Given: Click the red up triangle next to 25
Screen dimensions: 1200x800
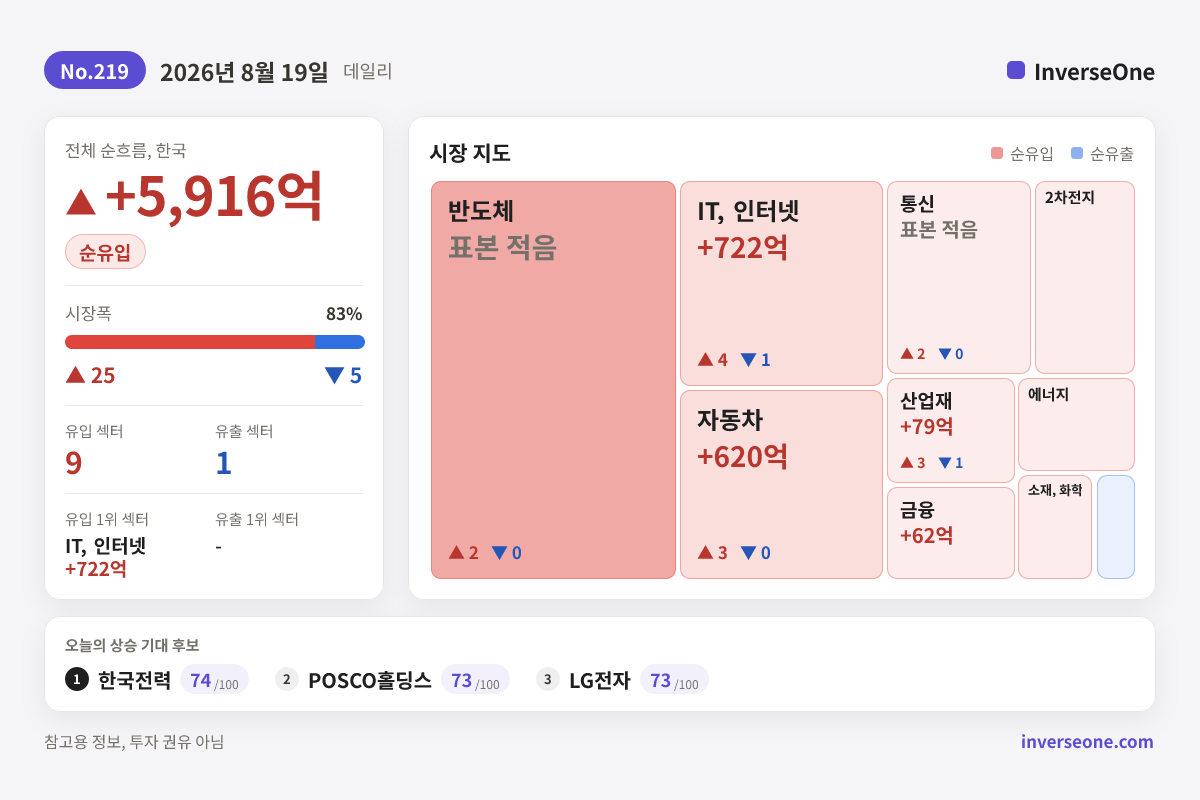Looking at the screenshot, I should tap(76, 374).
